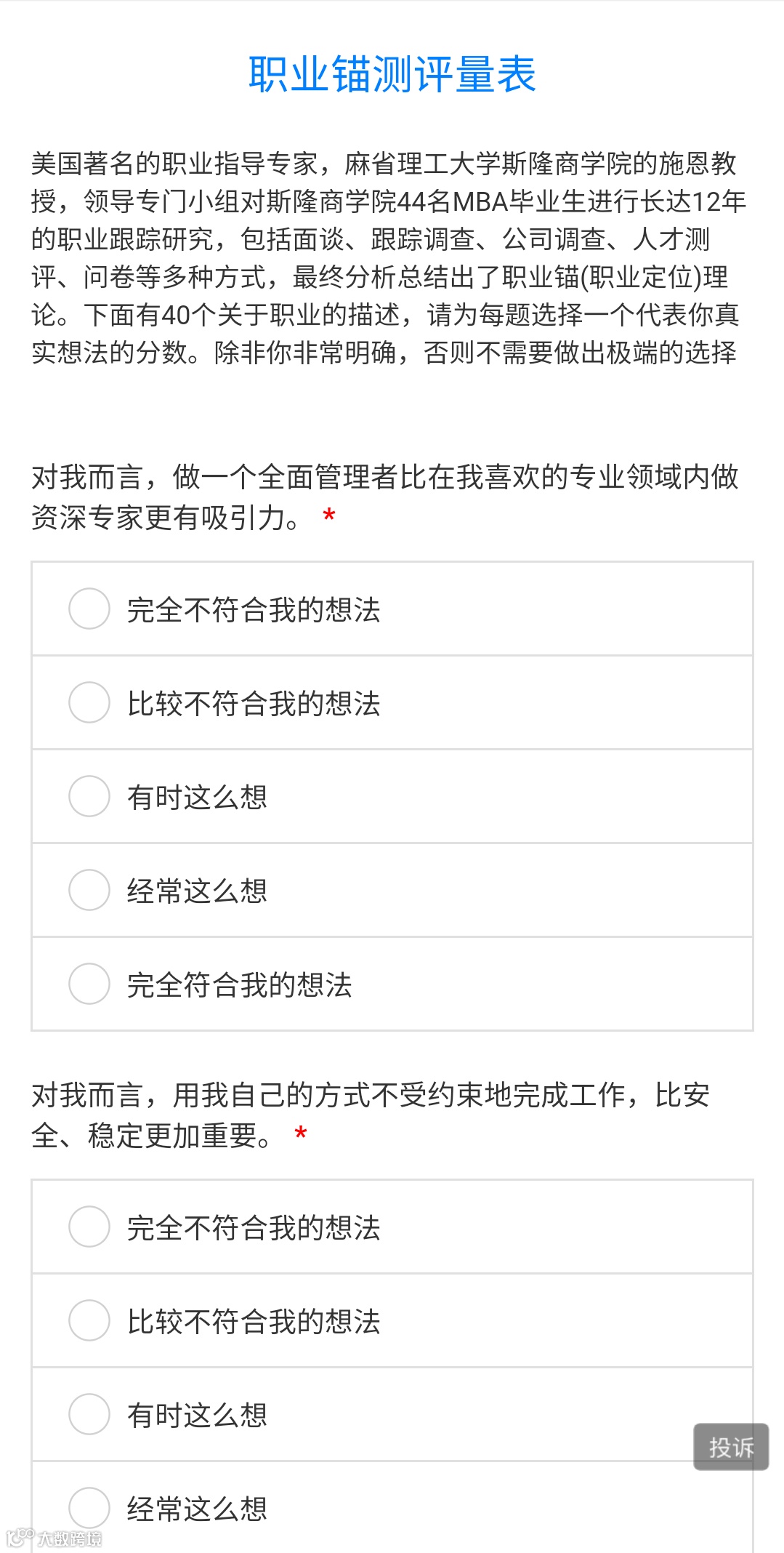This screenshot has height=1553, width=784.
Task: Pick '有时这么想' radio under first question
Action: [89, 796]
